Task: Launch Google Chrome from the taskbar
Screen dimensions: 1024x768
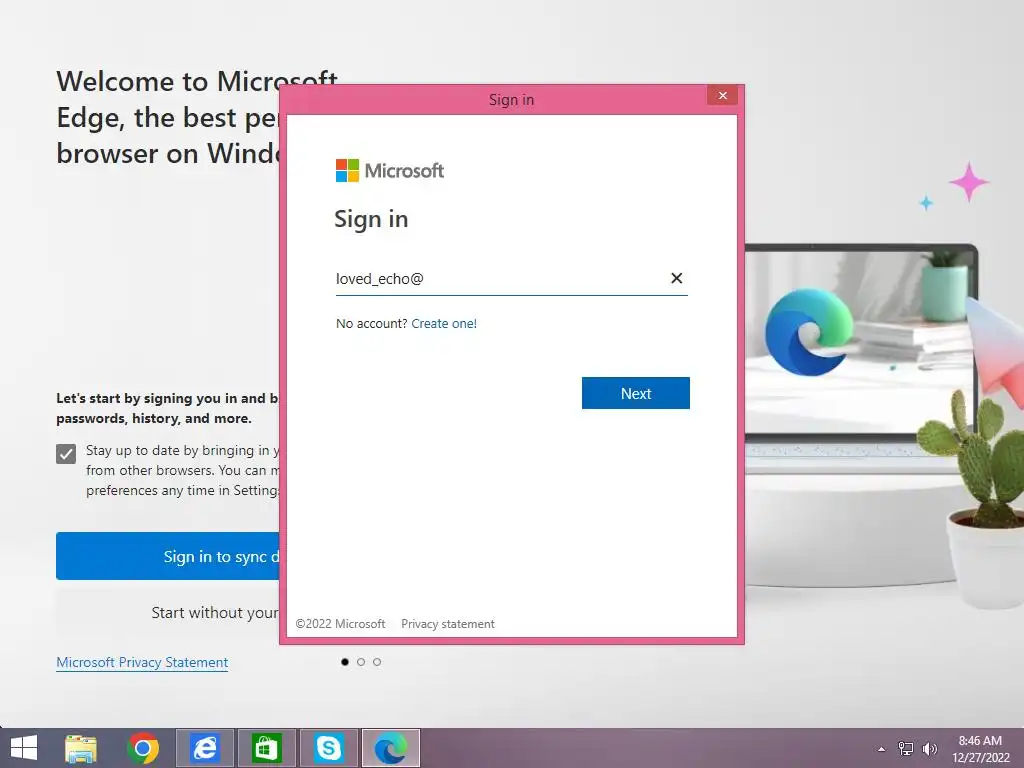Action: coord(143,748)
